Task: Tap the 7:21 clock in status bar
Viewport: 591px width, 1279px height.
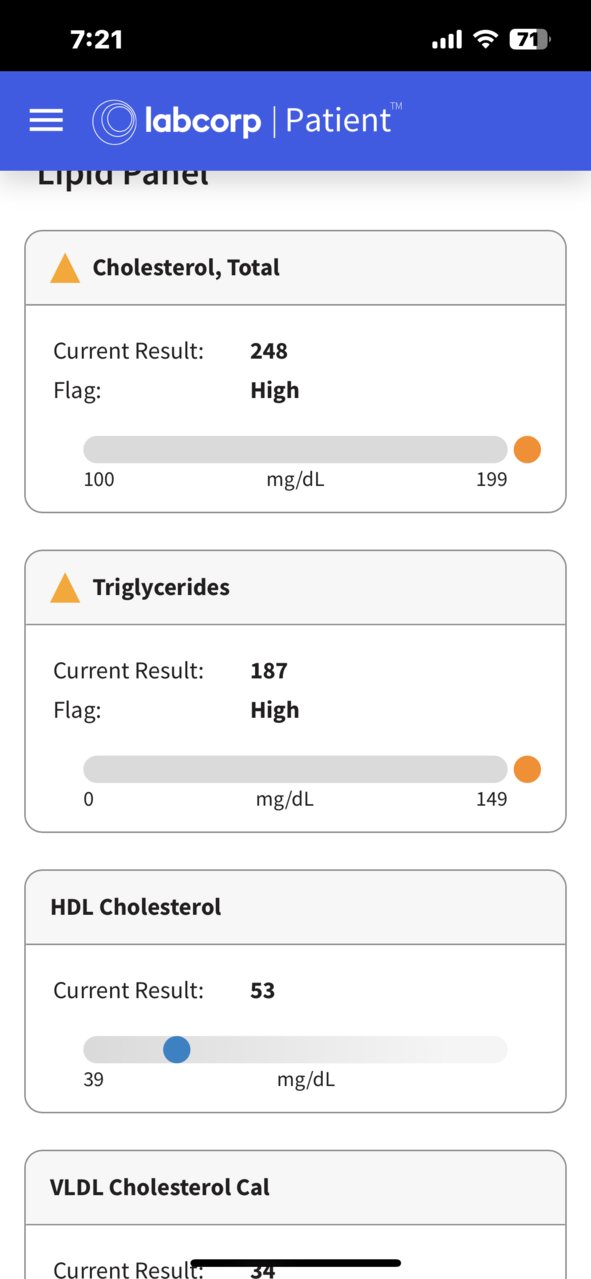Action: click(97, 40)
